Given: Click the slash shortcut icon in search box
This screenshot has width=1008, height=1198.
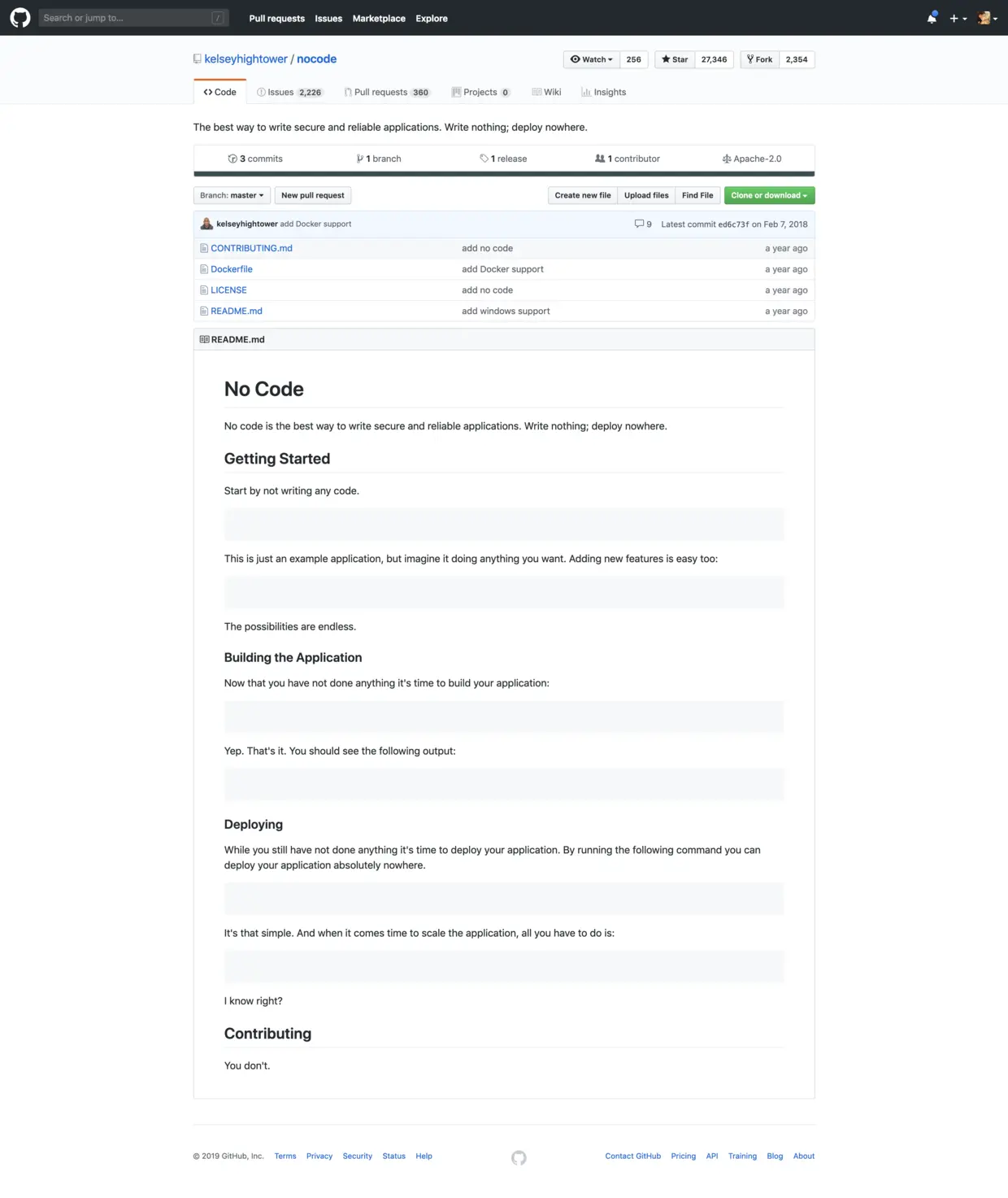Looking at the screenshot, I should (x=218, y=18).
